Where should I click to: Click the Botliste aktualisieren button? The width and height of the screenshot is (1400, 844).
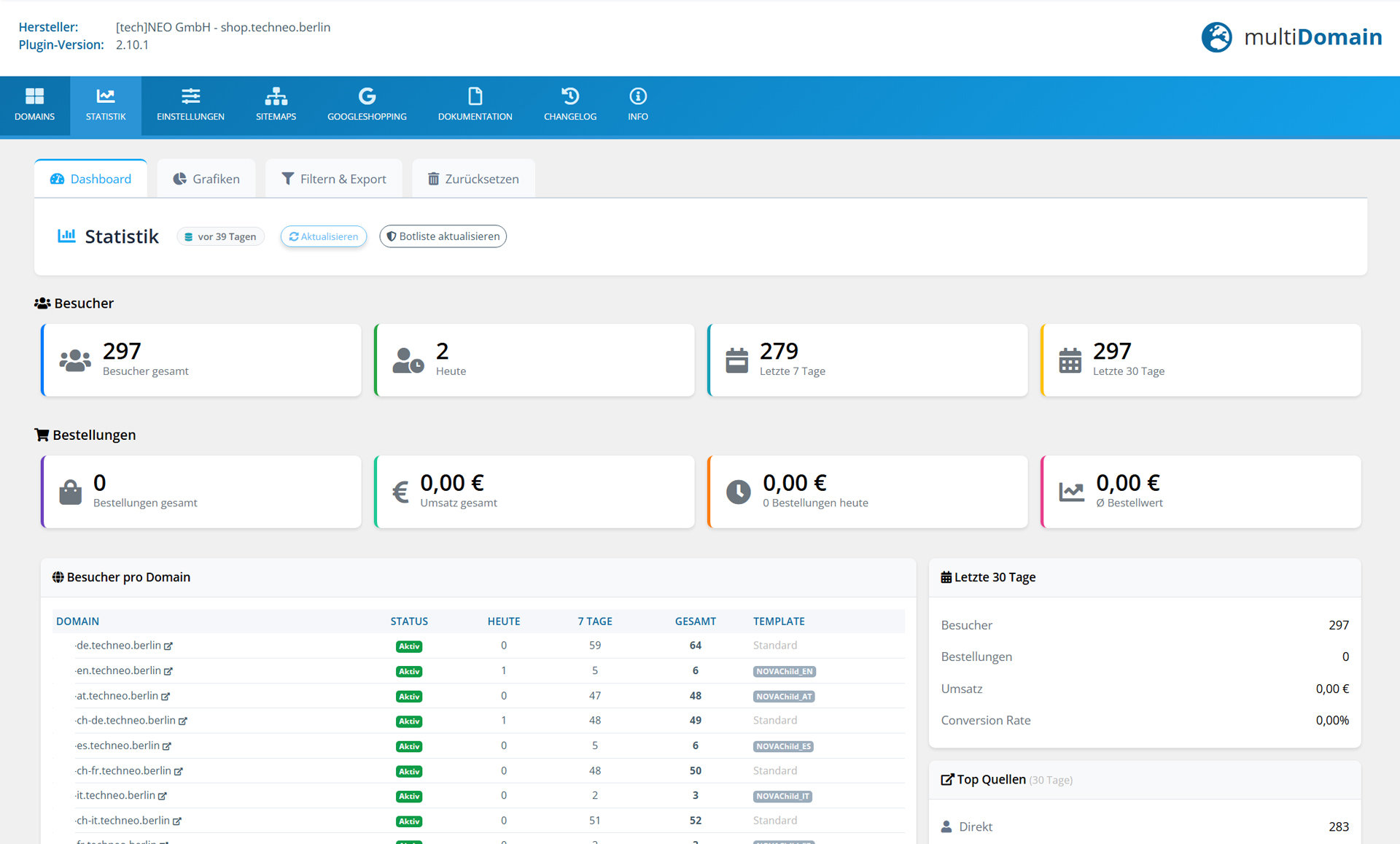tap(443, 236)
